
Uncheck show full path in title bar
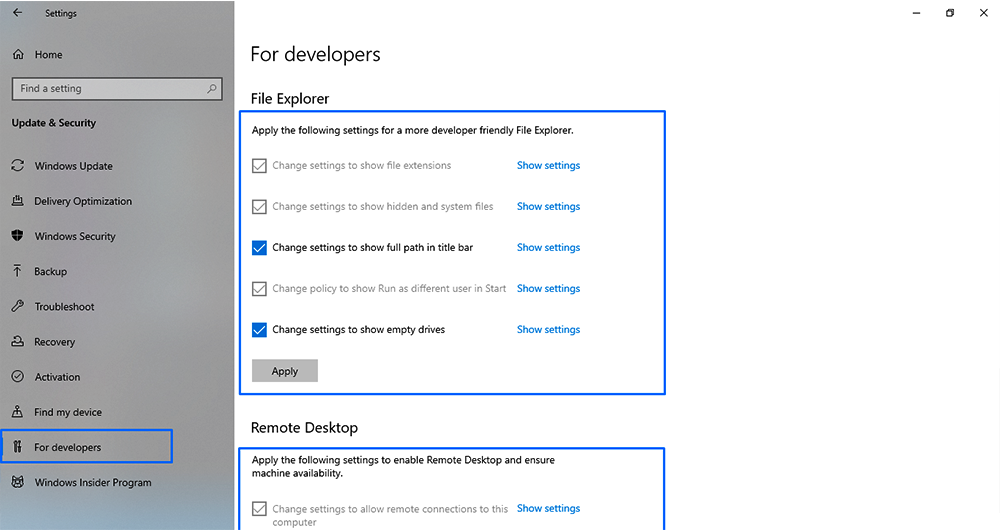coord(259,247)
